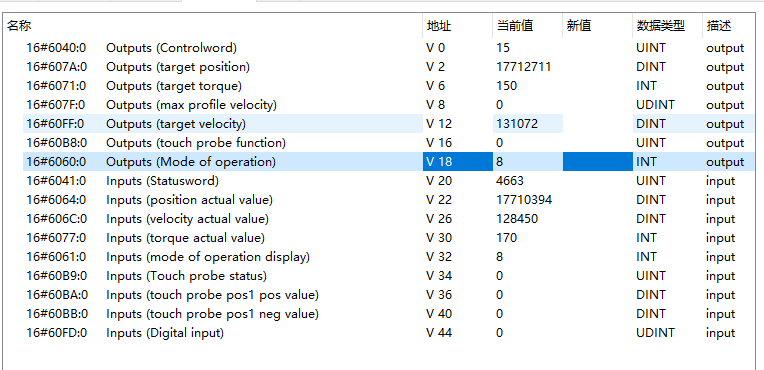Click new value cell for Controlword
Screen dimensions: 764x370
point(597,48)
